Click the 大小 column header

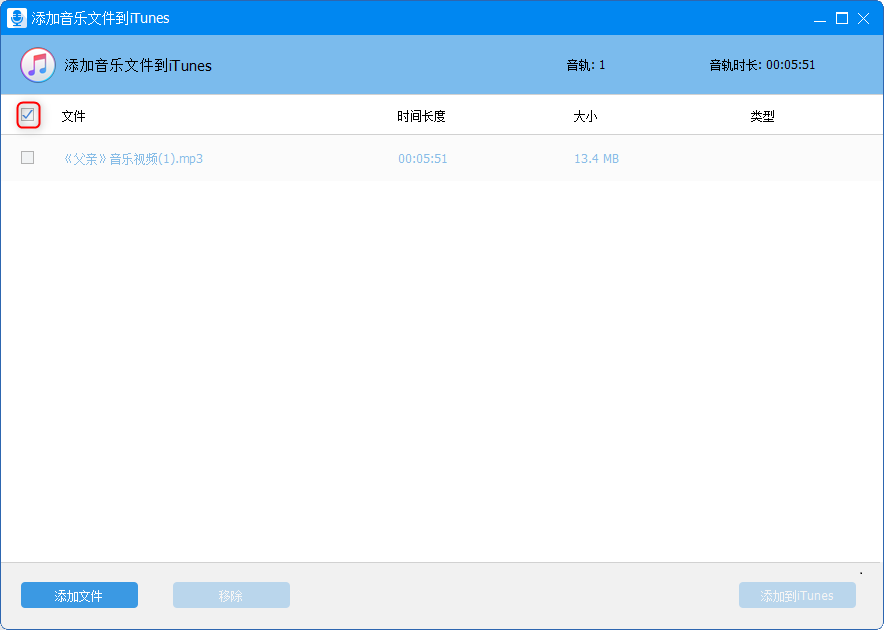(x=585, y=116)
